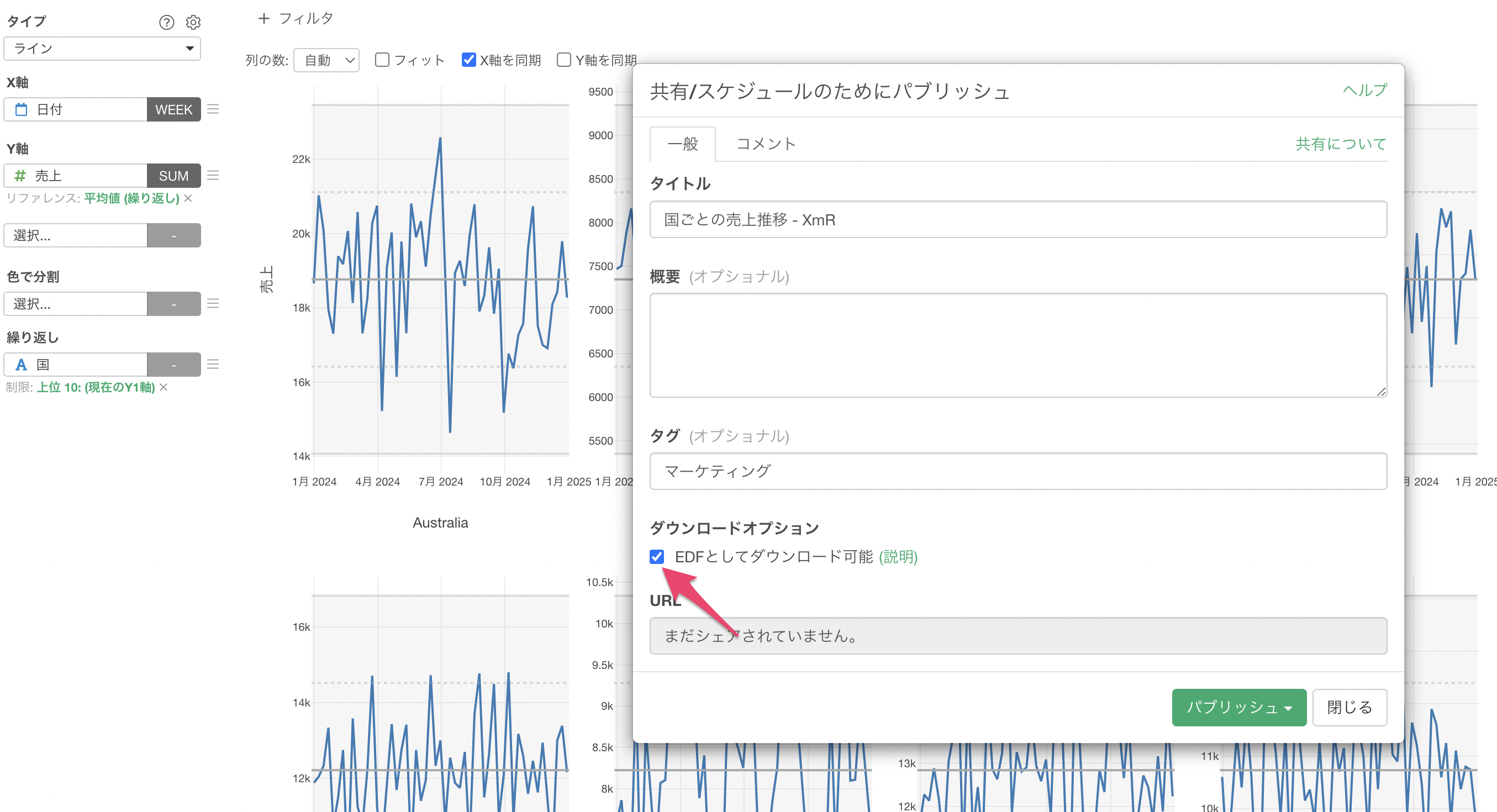This screenshot has width=1497, height=812.
Task: Select the 一般 tab
Action: click(x=682, y=144)
